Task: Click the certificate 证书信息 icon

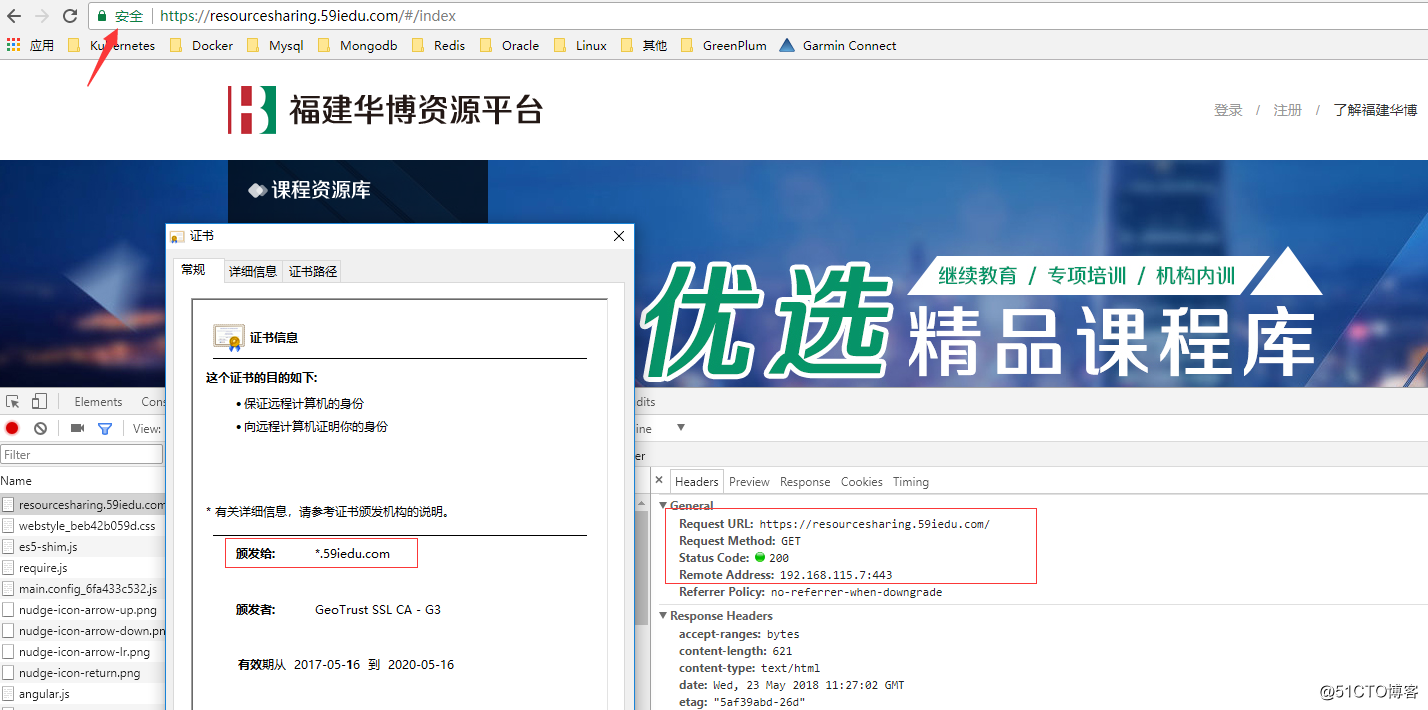Action: (x=228, y=337)
